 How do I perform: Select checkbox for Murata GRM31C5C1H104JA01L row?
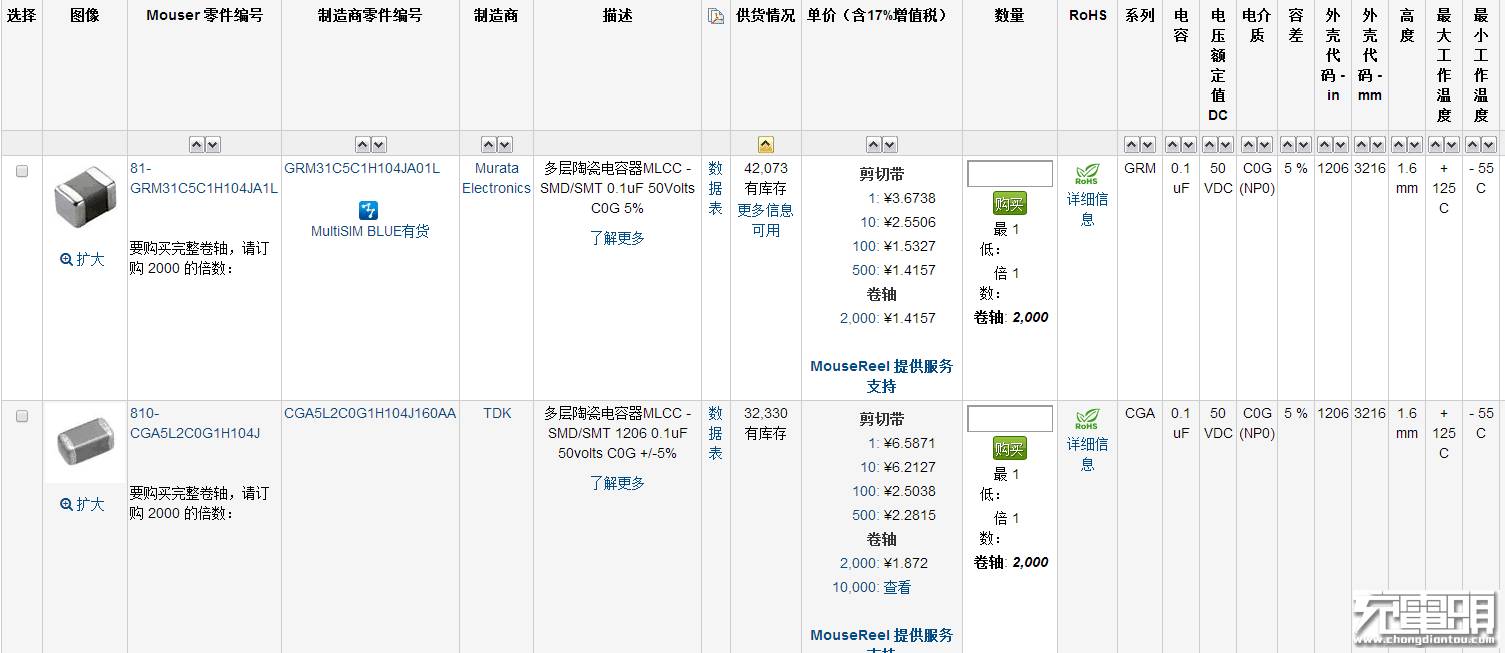point(22,171)
